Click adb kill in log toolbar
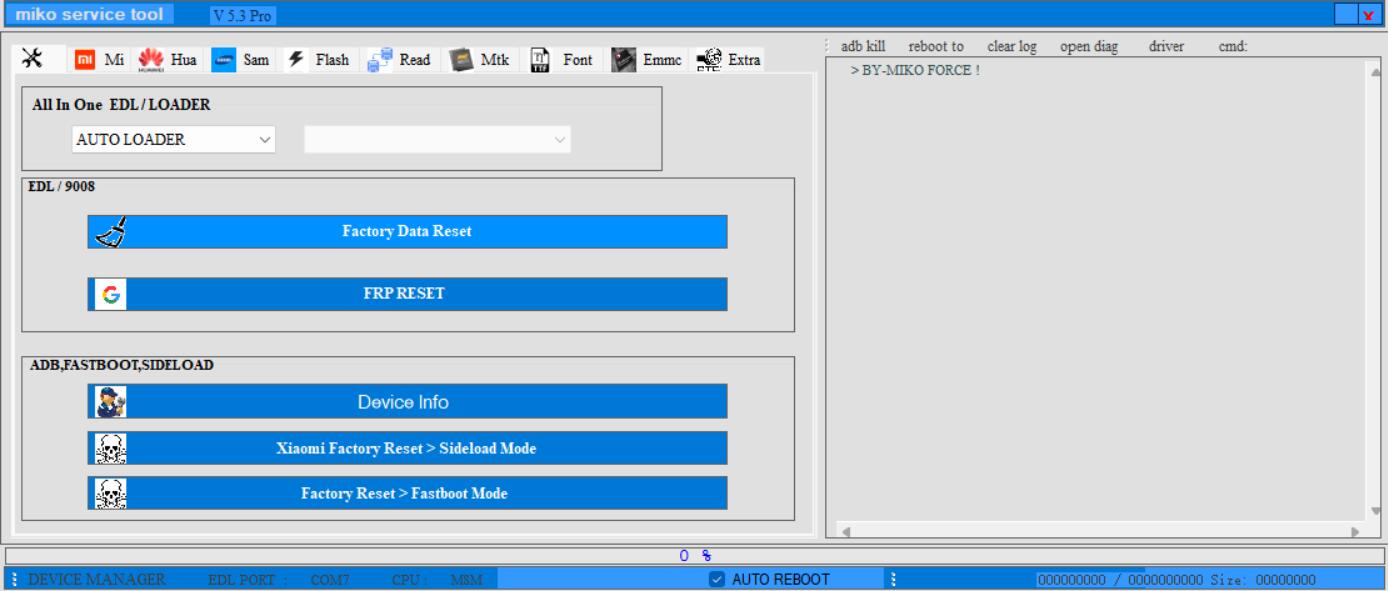Screen dimensions: 1388x591 pyautogui.click(x=863, y=47)
